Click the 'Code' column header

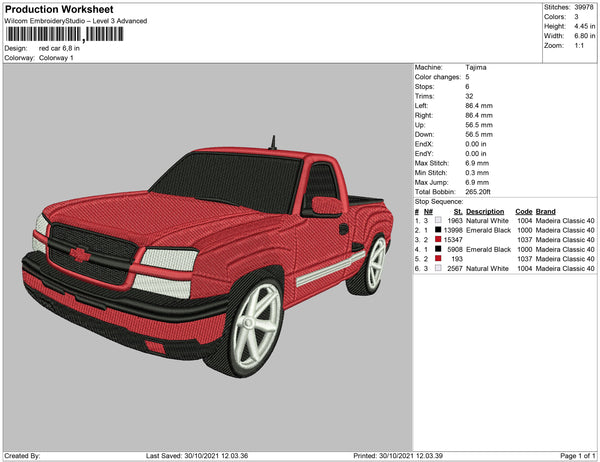tap(523, 212)
